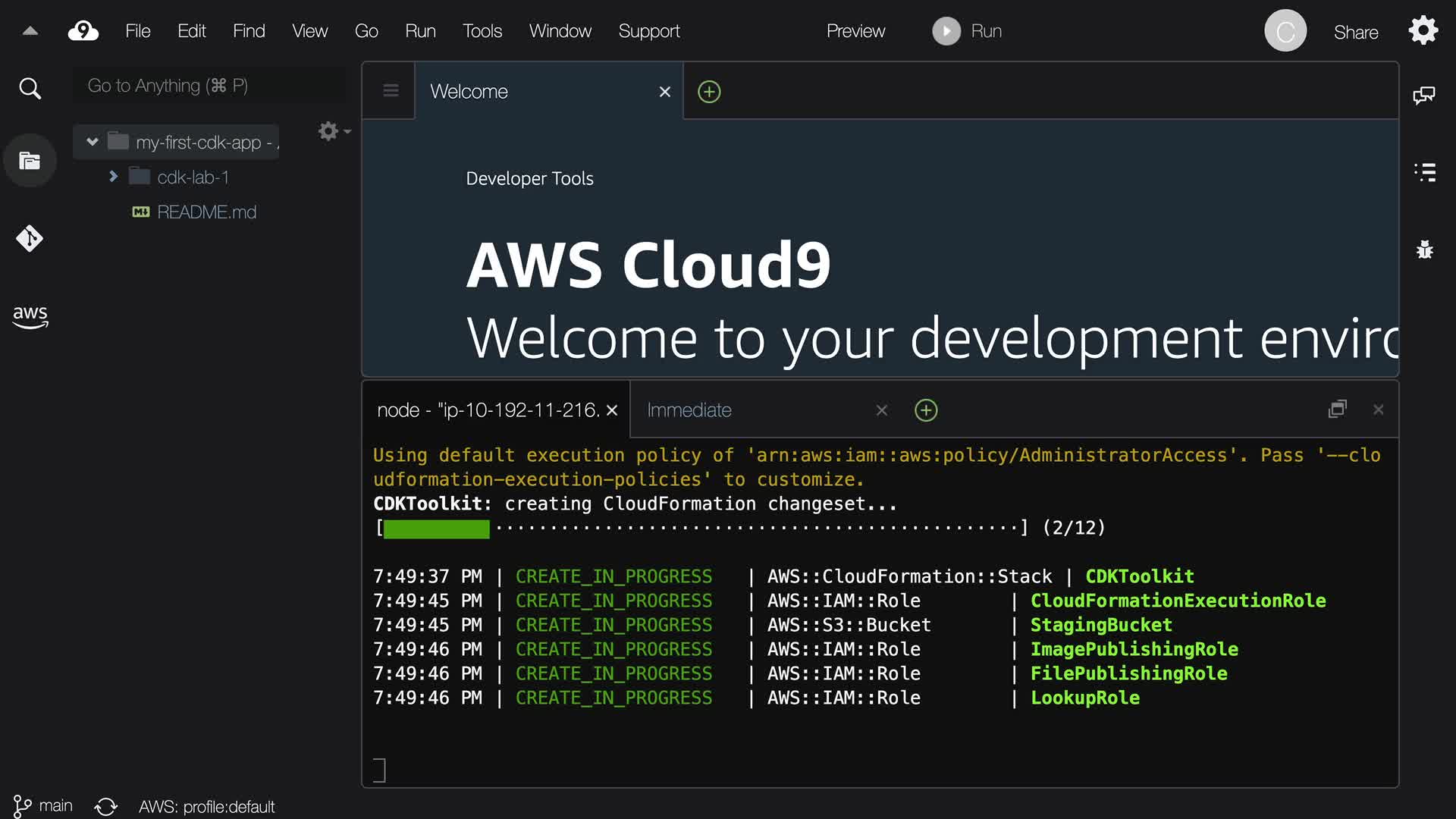Image resolution: width=1456 pixels, height=819 pixels.
Task: Click the search magnifier sidebar icon
Action: [30, 89]
